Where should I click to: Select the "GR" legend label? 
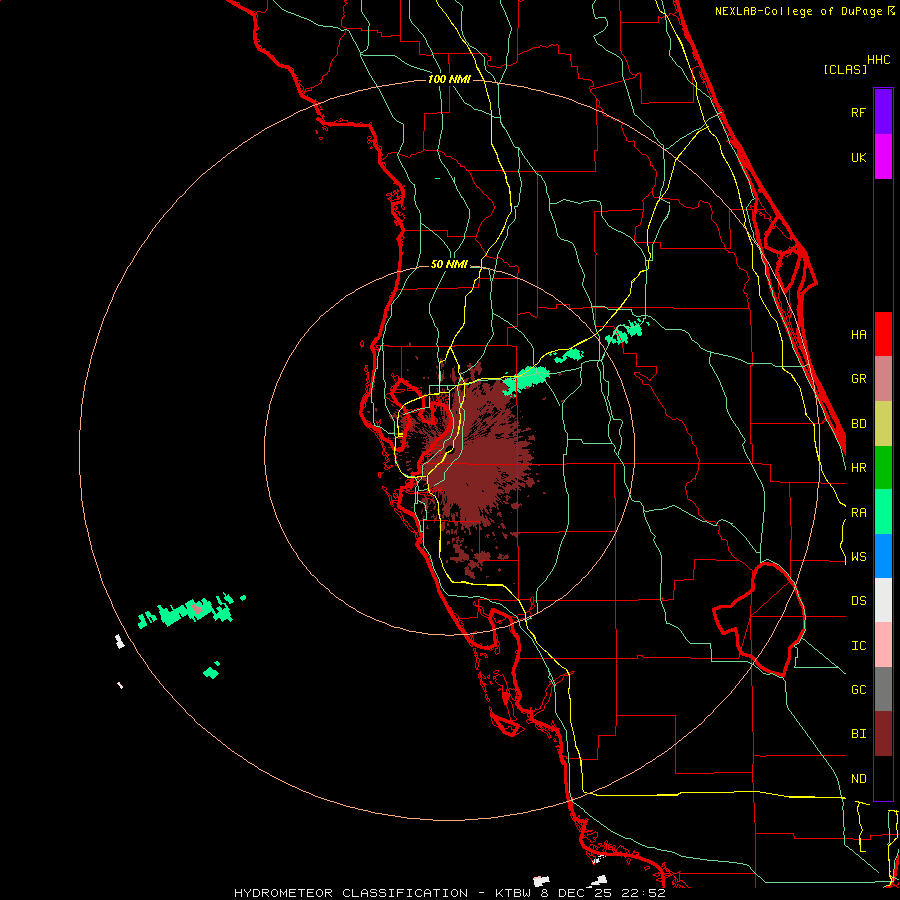click(858, 379)
